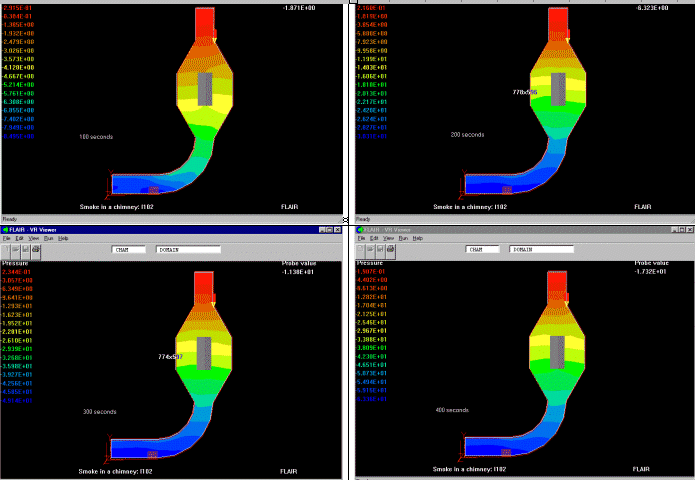Open the File menu in bottom-left VR Viewer

coord(6,238)
